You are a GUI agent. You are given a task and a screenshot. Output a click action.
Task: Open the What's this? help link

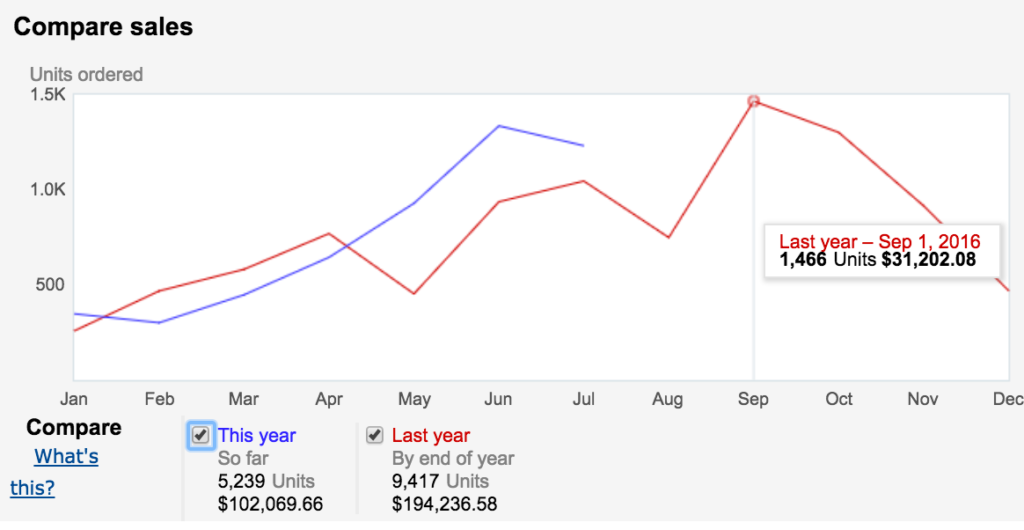[66, 457]
